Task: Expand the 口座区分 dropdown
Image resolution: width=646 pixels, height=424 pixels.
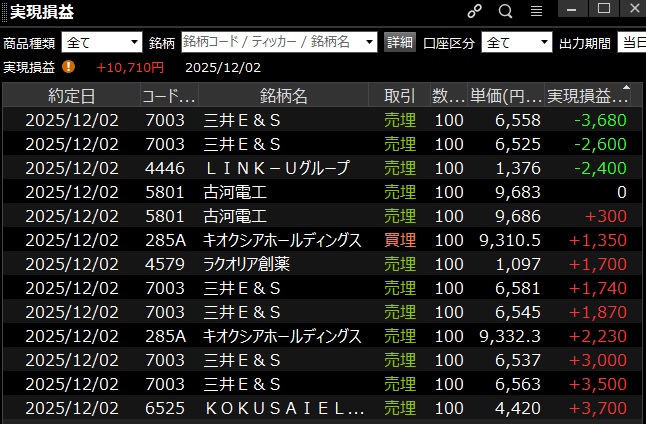Action: (x=543, y=43)
